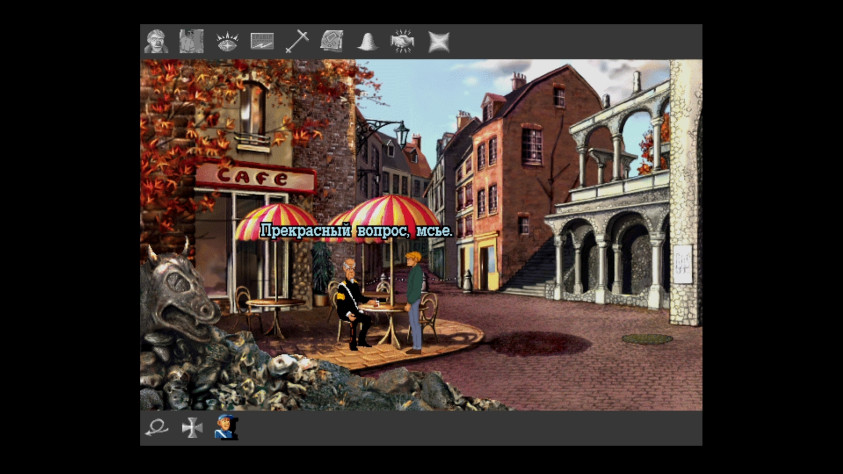Pick the four-pointed star shaped icon

(x=439, y=42)
